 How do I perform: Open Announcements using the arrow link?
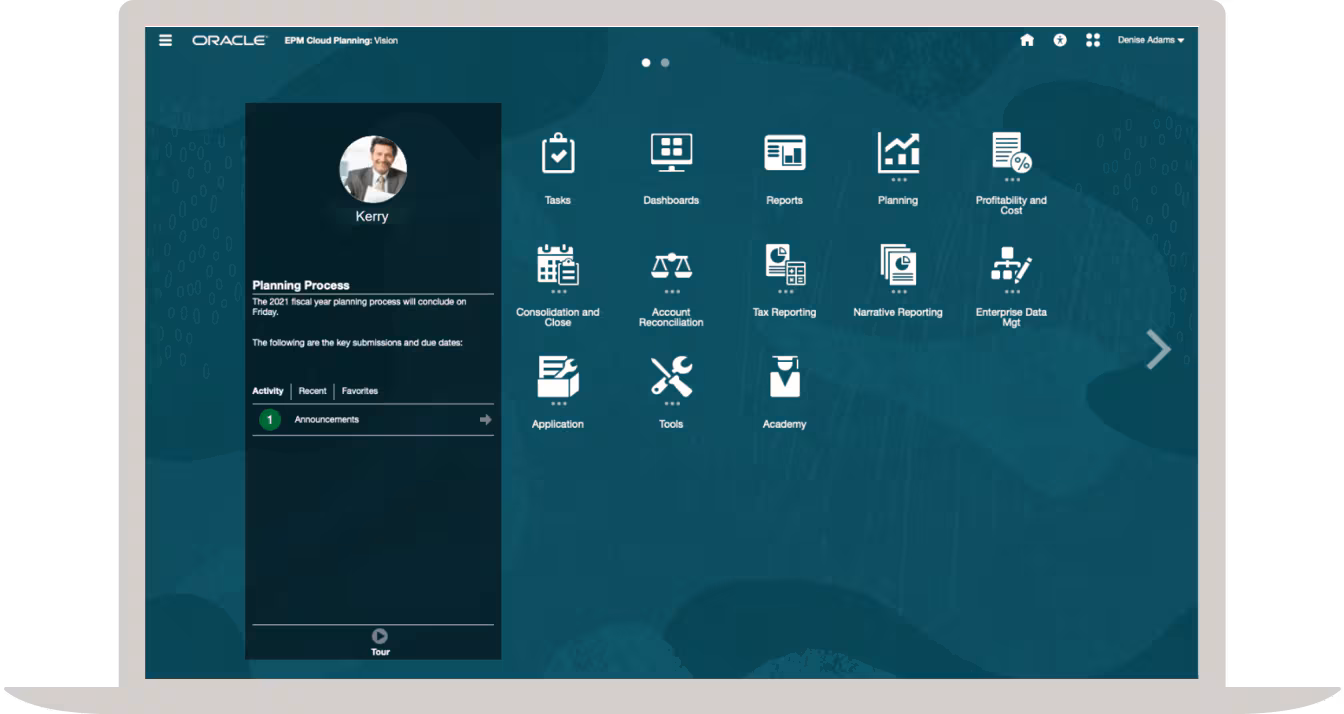click(487, 420)
